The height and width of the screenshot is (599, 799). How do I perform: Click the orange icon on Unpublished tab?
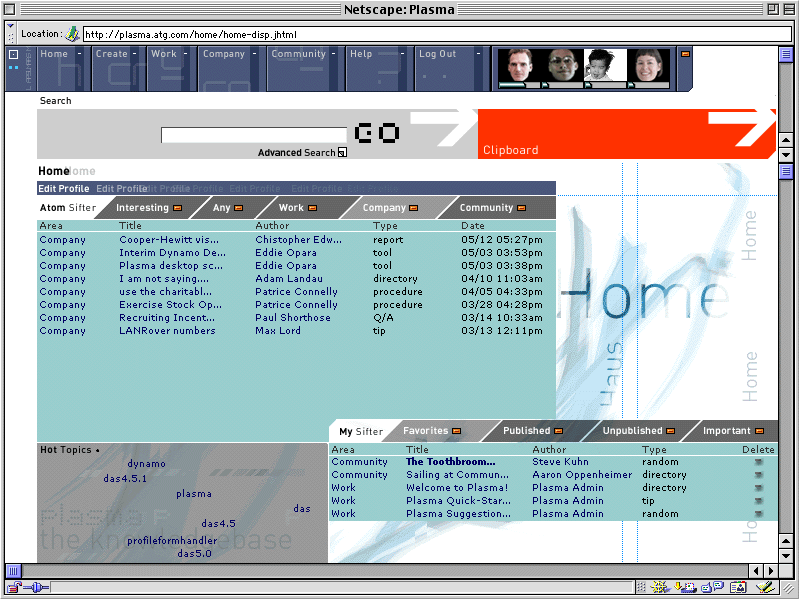tap(671, 431)
